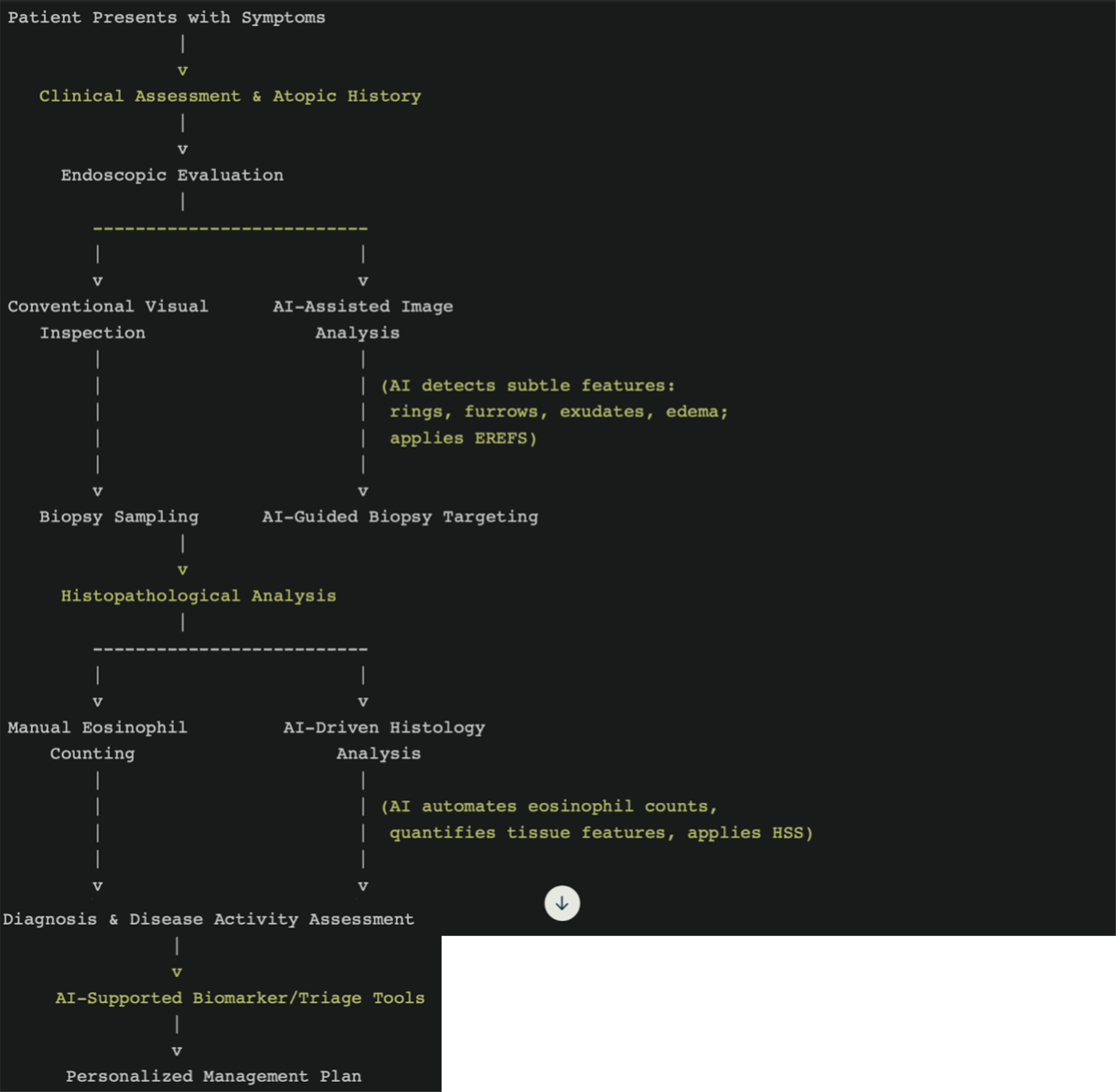Select 'Histopathological Analysis' highlighted text
The image size is (1116, 1092).
pyautogui.click(x=198, y=596)
